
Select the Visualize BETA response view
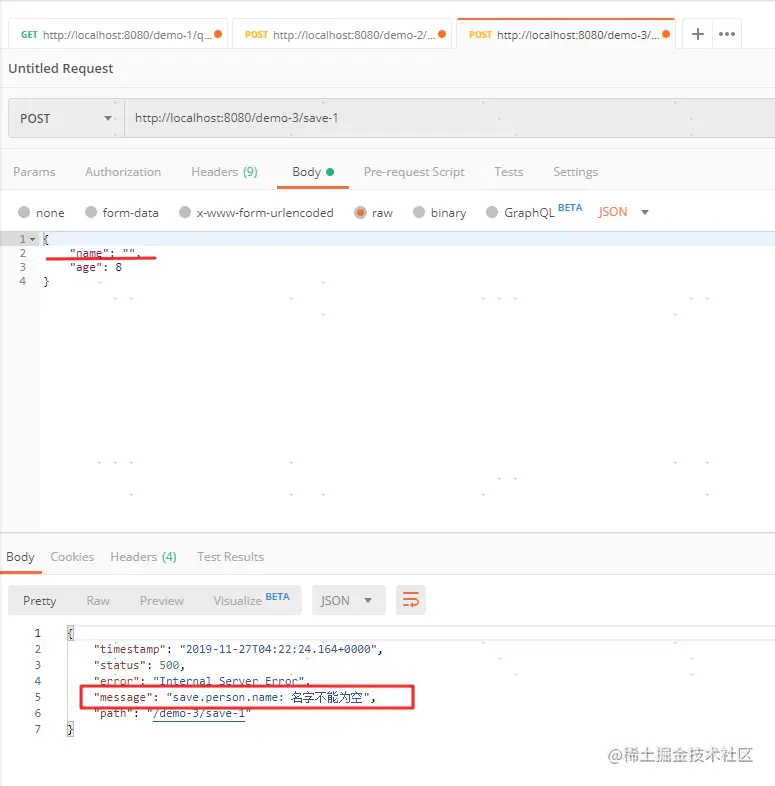click(x=251, y=600)
